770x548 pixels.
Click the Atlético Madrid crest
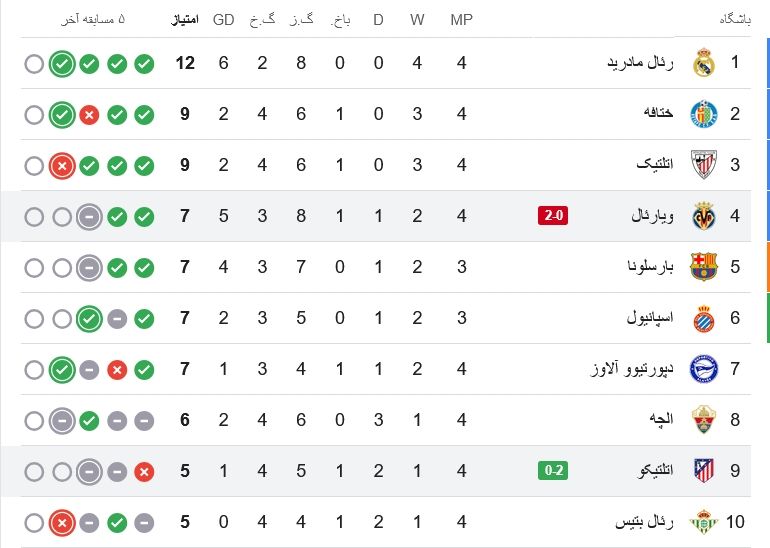point(704,470)
